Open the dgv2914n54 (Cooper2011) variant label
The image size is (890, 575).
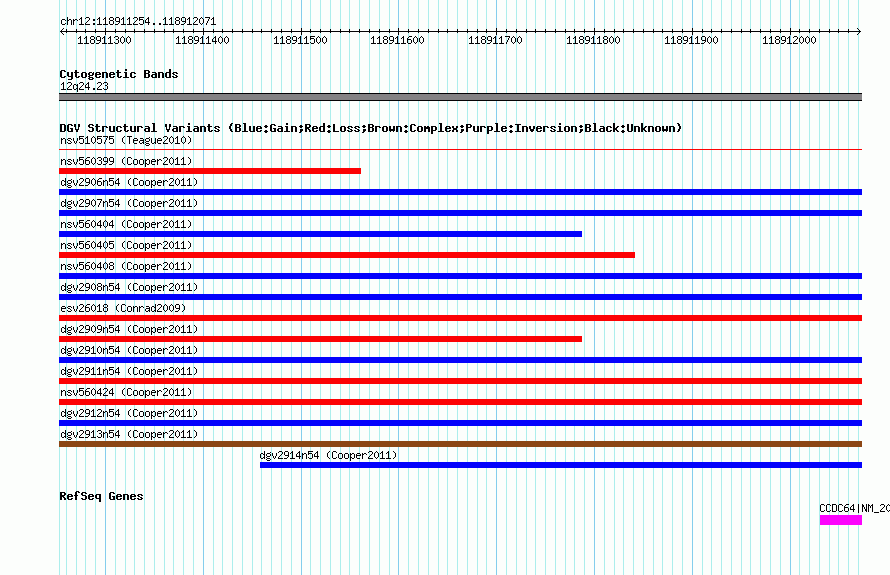328,455
